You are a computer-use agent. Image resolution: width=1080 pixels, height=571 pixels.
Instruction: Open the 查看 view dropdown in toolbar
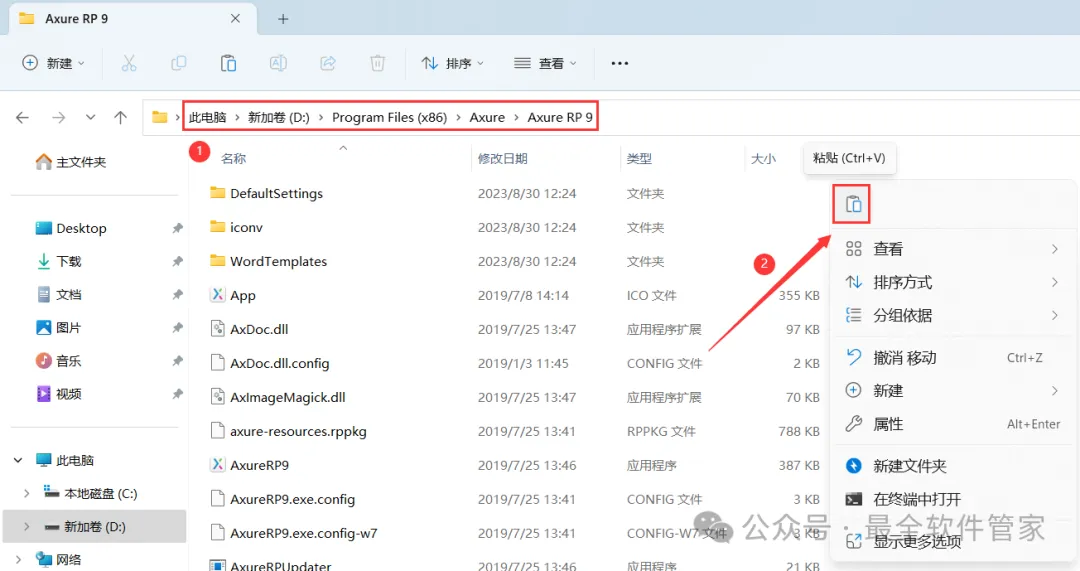(545, 63)
